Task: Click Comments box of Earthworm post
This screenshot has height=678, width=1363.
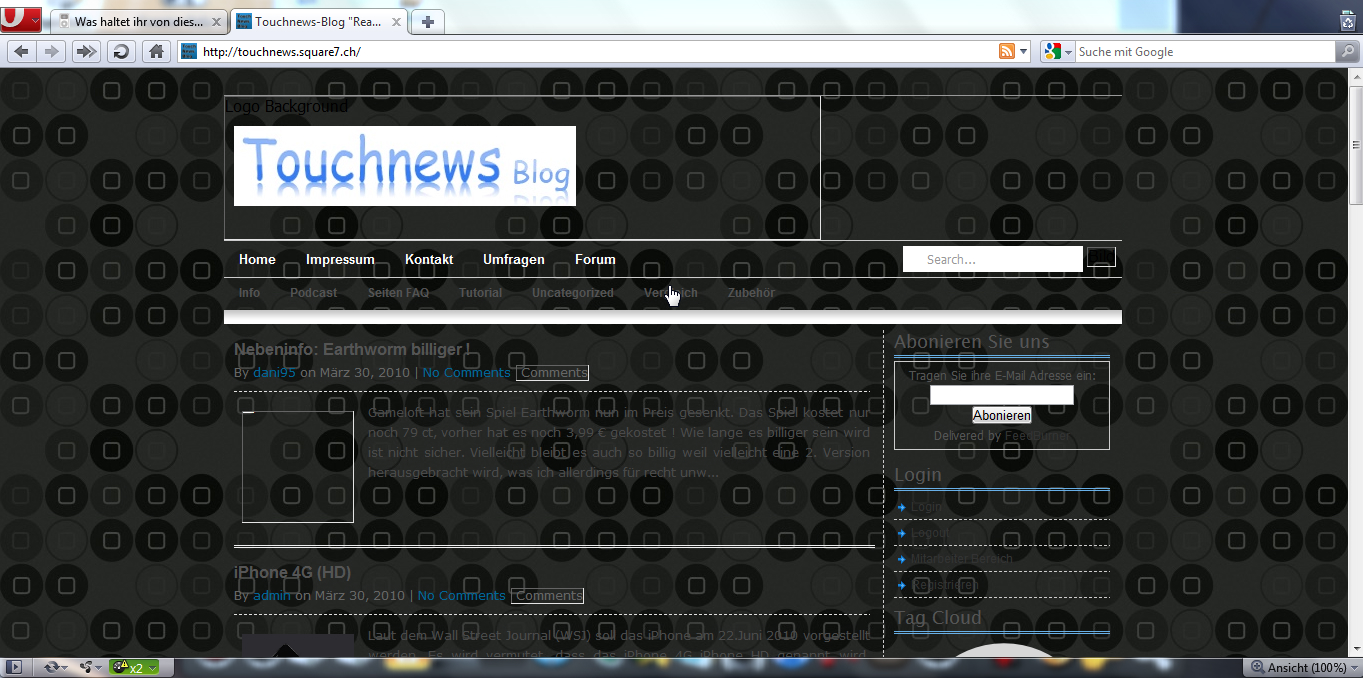Action: 553,373
